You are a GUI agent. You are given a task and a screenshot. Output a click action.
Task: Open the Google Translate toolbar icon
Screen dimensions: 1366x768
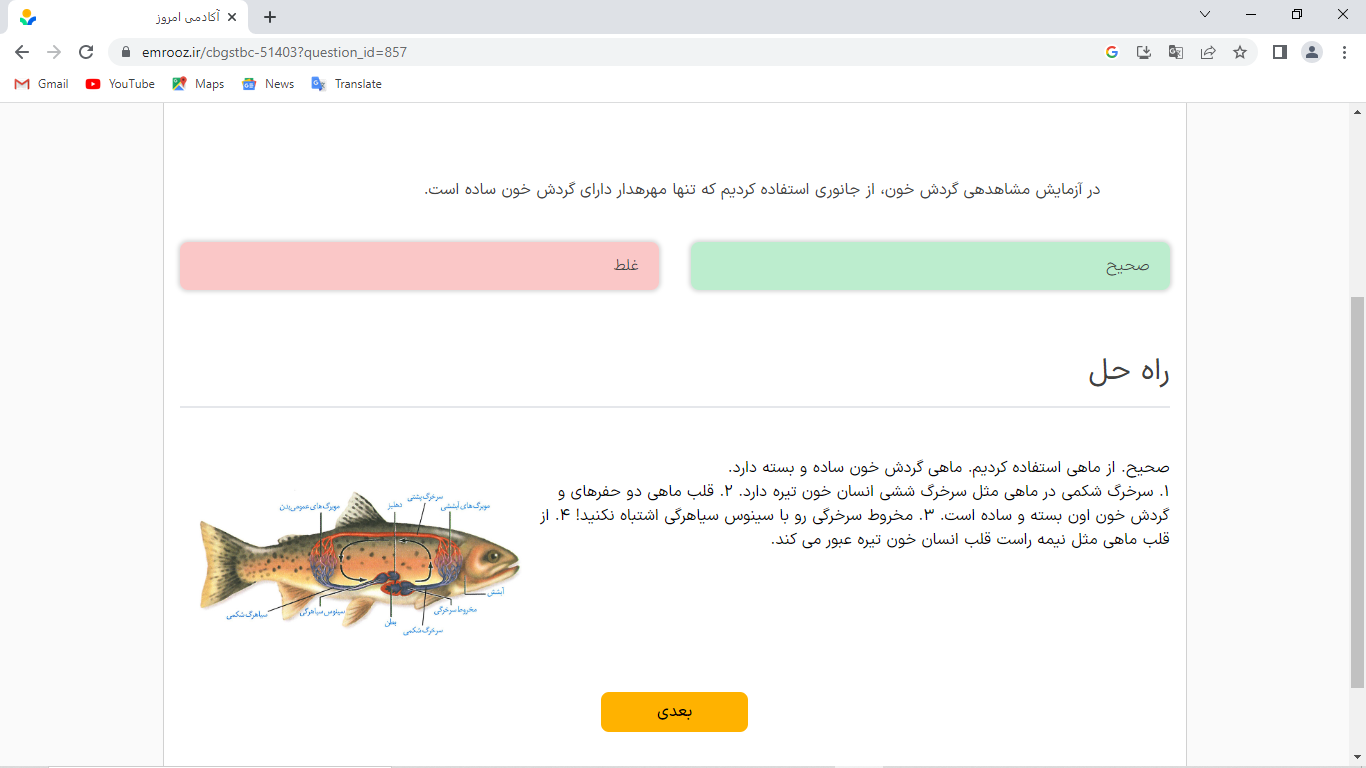click(1176, 52)
